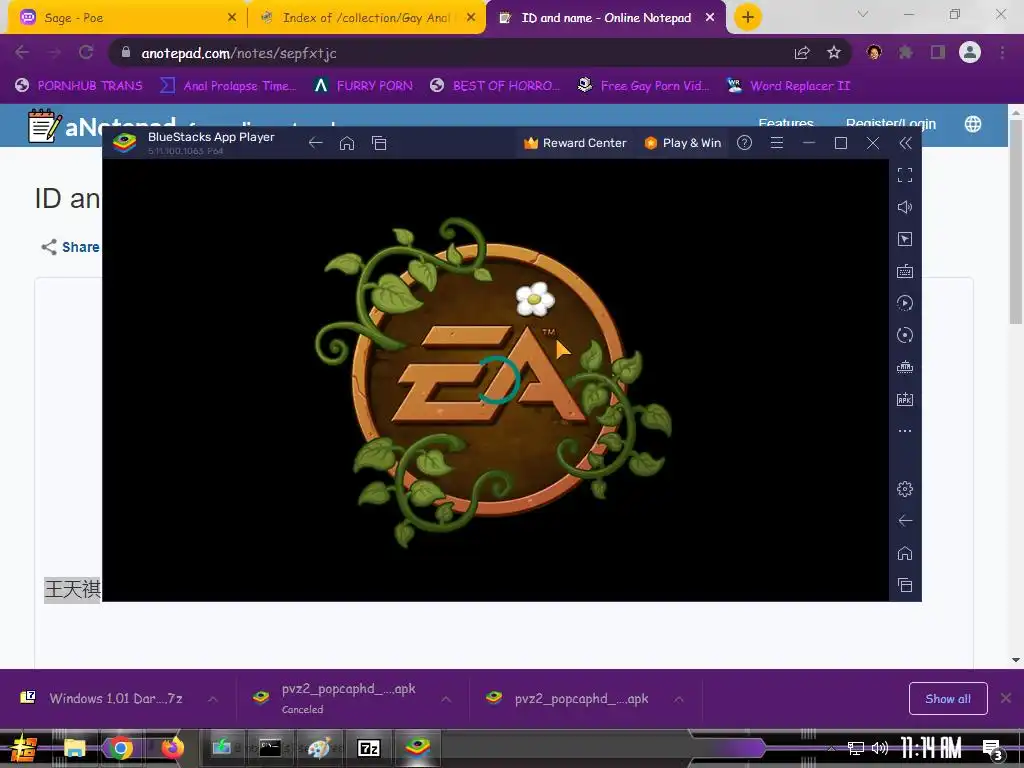The height and width of the screenshot is (768, 1024).
Task: Bookmark this page with the star
Action: [x=834, y=53]
